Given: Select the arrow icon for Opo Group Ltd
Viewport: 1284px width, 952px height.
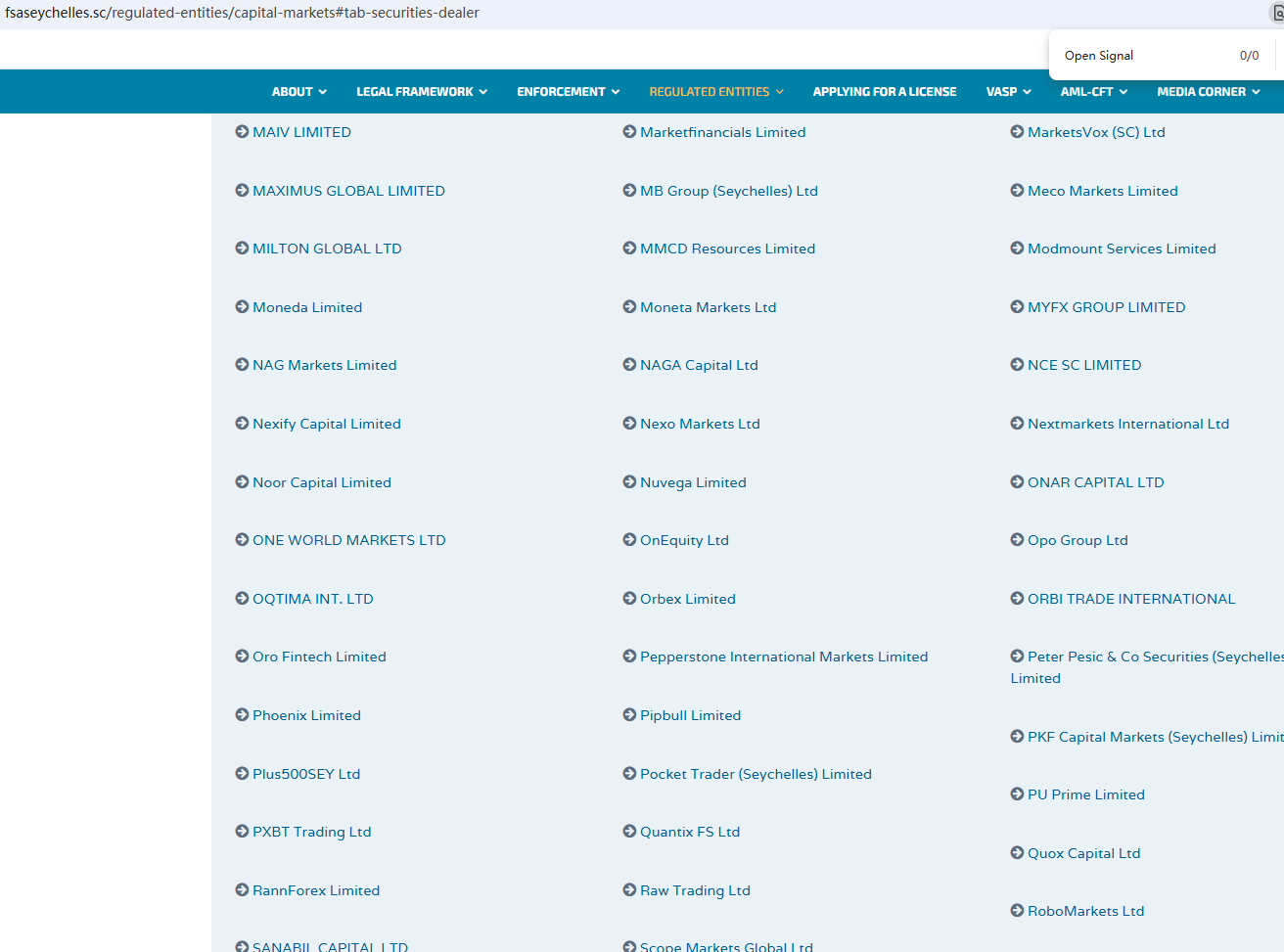Looking at the screenshot, I should pyautogui.click(x=1017, y=540).
